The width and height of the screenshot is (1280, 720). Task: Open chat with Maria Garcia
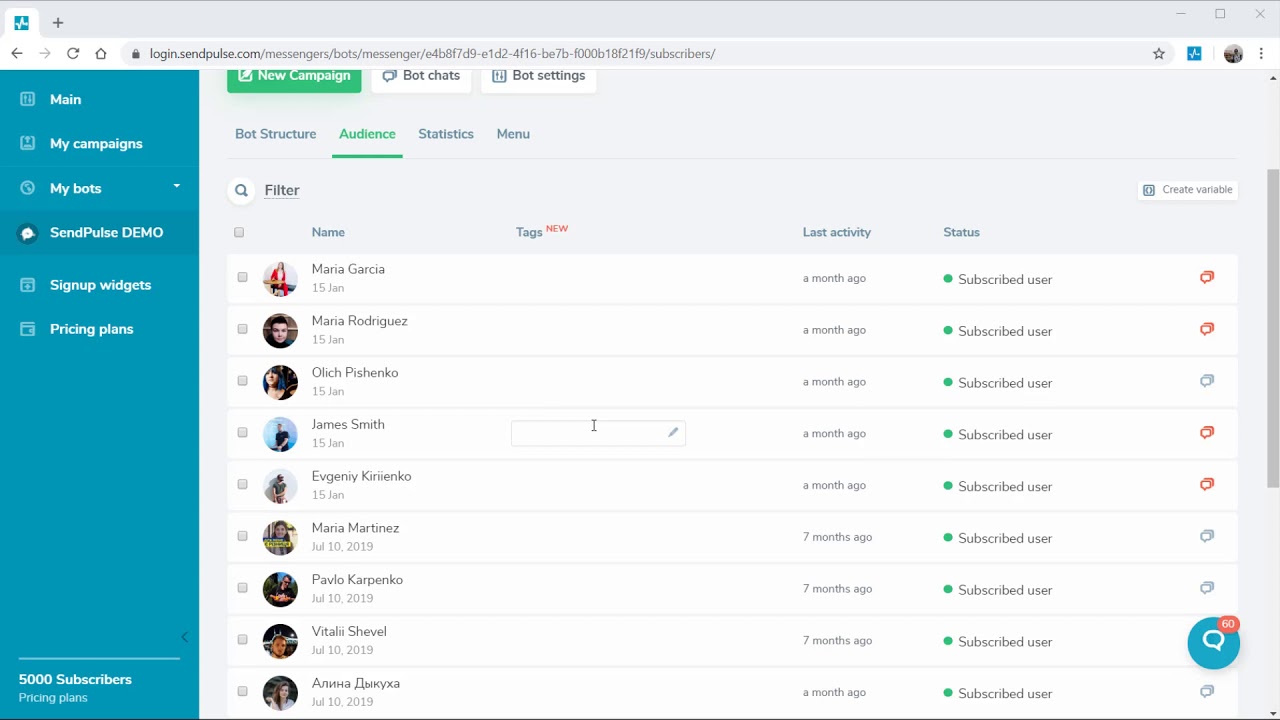[1207, 277]
